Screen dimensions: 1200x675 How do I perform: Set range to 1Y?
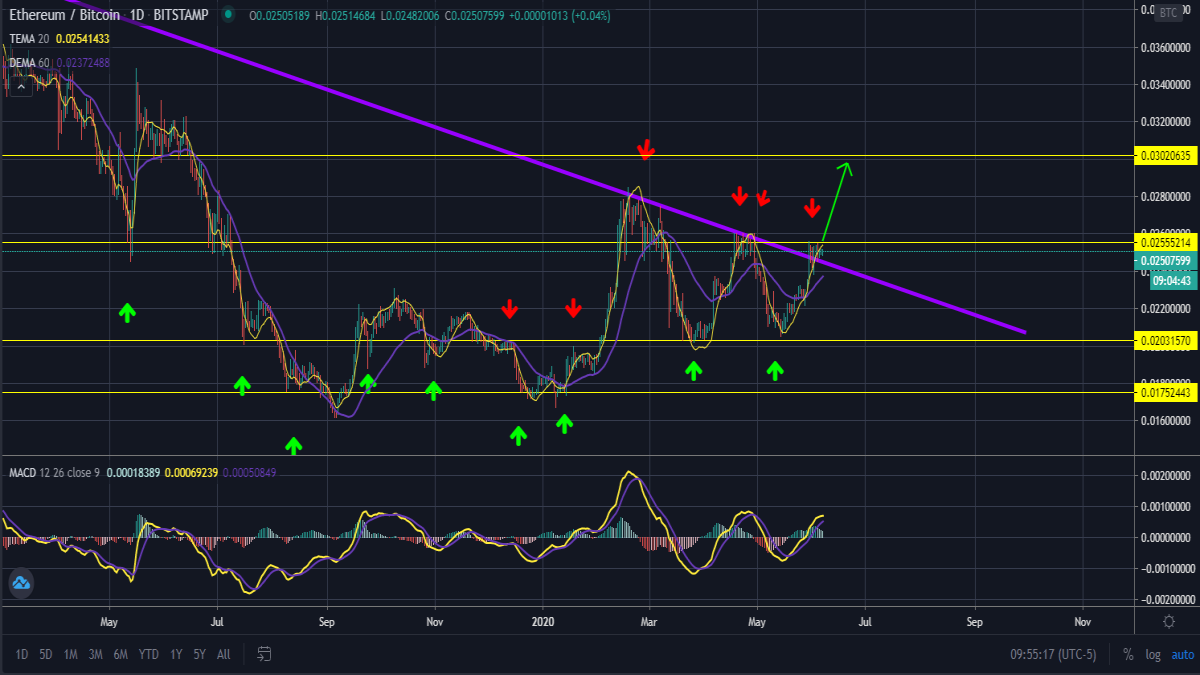tap(176, 654)
